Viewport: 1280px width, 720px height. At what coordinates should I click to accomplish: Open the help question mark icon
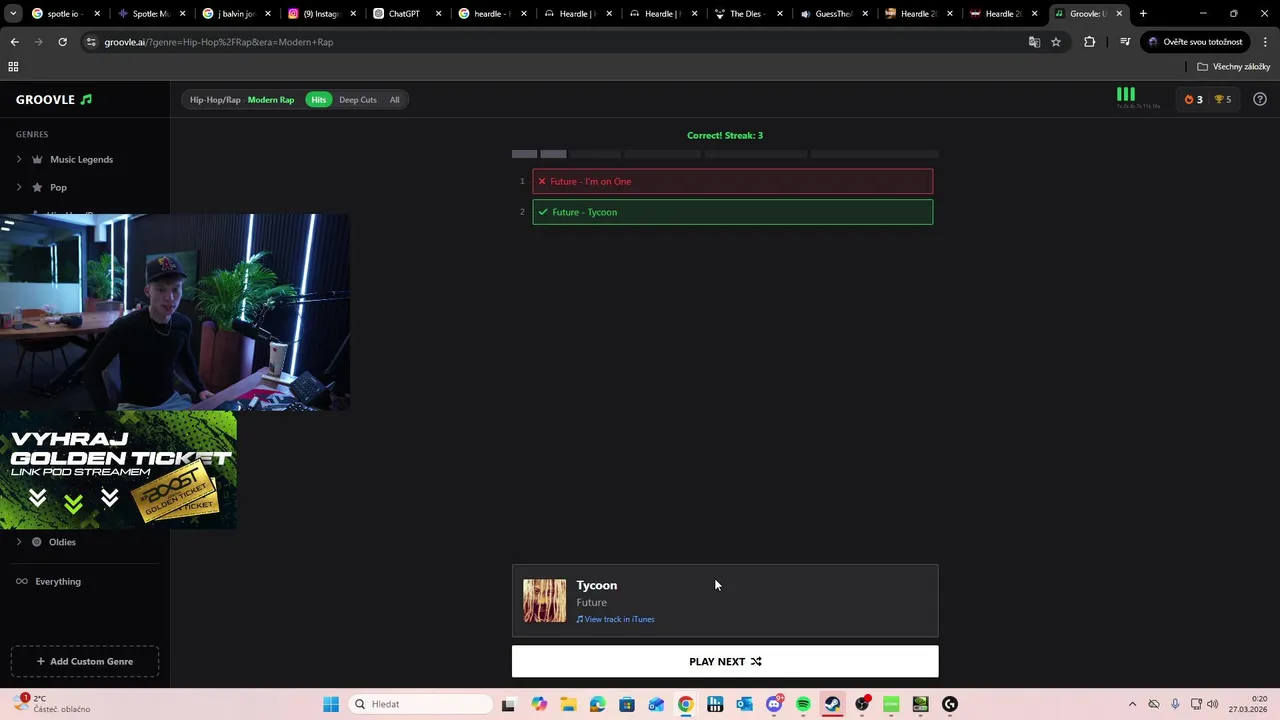(1260, 99)
